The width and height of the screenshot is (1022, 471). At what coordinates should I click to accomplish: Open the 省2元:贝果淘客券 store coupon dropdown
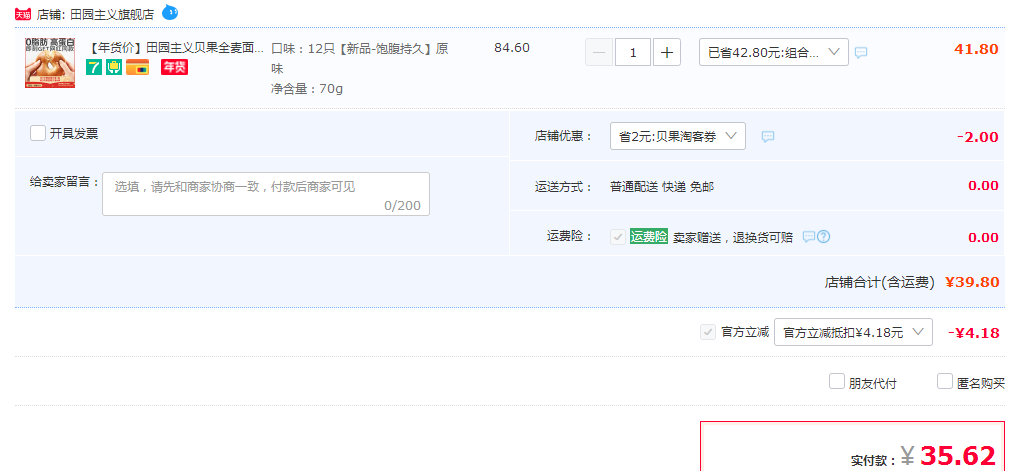pyautogui.click(x=678, y=136)
